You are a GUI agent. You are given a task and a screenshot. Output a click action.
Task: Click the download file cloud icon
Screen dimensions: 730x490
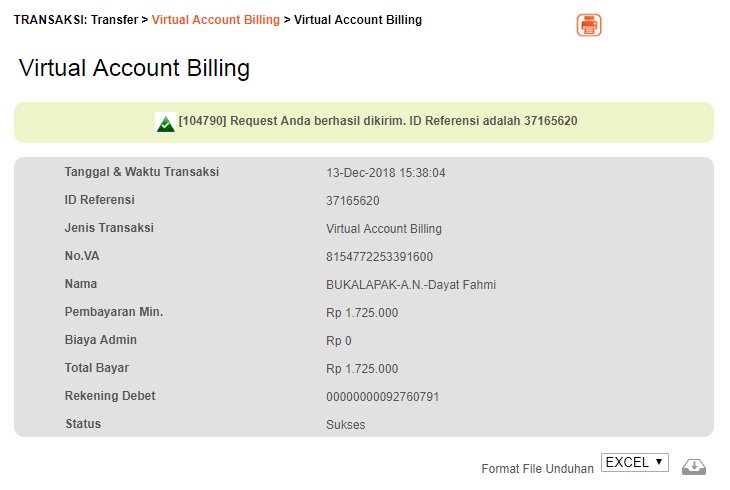pos(694,466)
